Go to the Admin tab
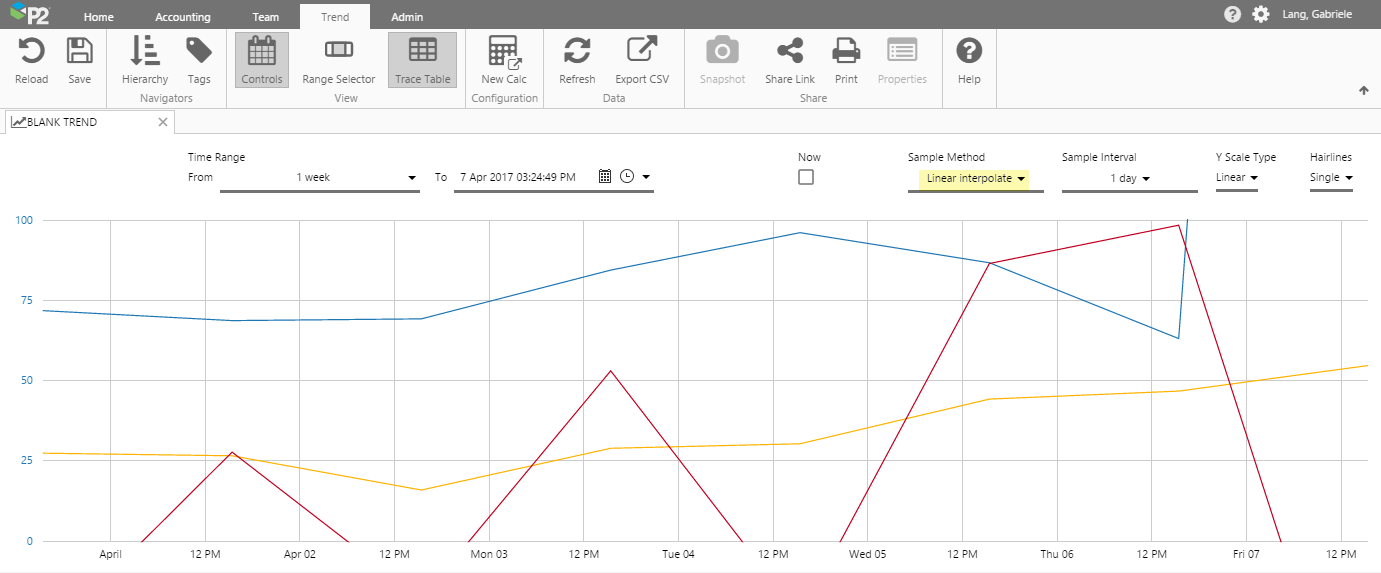Viewport: 1381px width, 573px height. tap(407, 17)
